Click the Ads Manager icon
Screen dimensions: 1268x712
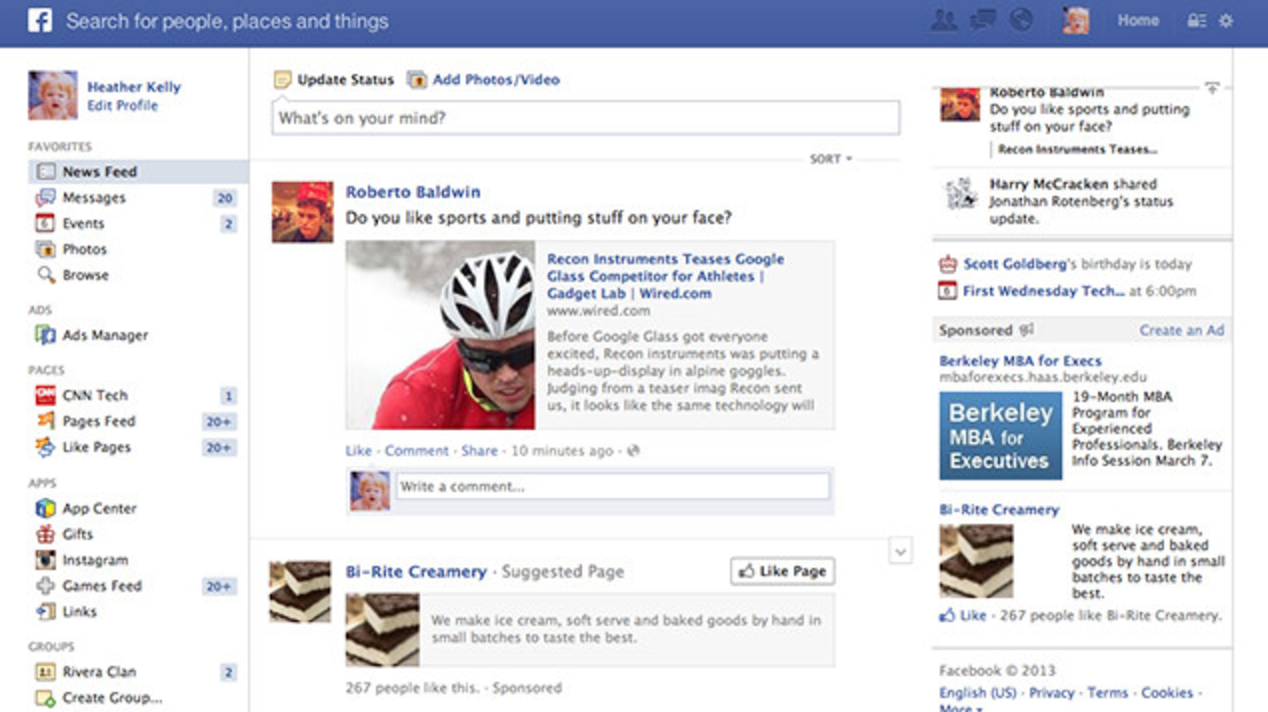(x=46, y=336)
